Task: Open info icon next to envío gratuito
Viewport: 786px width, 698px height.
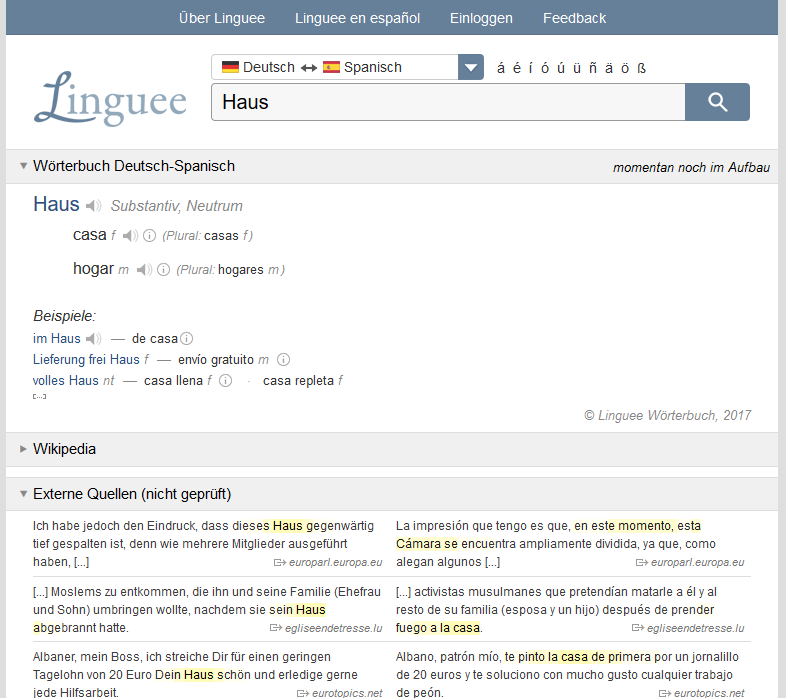Action: pyautogui.click(x=283, y=360)
